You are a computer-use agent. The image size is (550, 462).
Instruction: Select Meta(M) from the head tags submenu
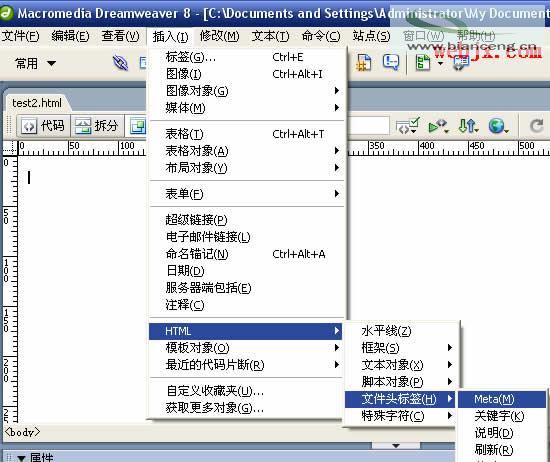click(x=502, y=399)
